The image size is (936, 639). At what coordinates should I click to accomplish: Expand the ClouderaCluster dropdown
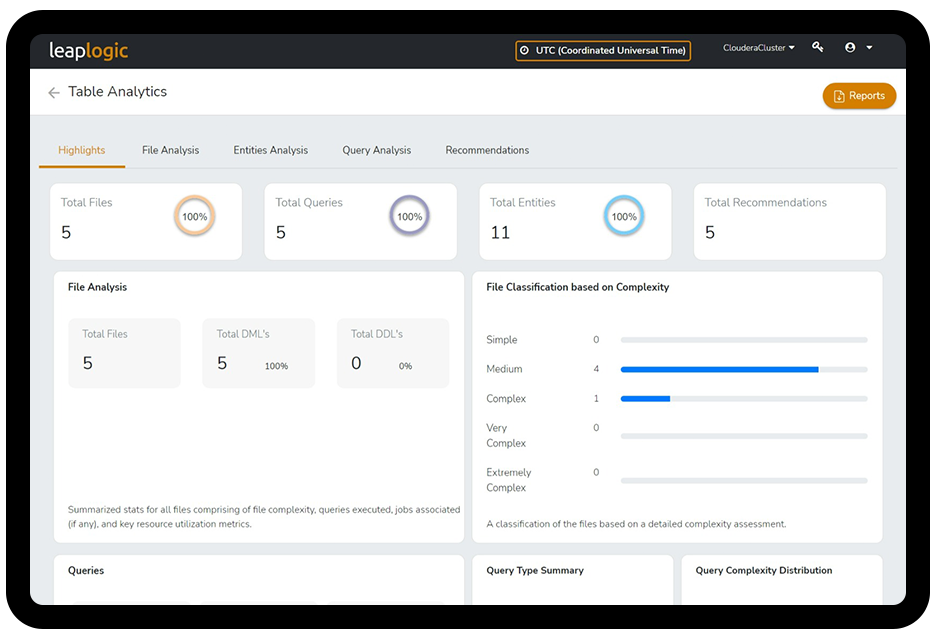(x=759, y=48)
